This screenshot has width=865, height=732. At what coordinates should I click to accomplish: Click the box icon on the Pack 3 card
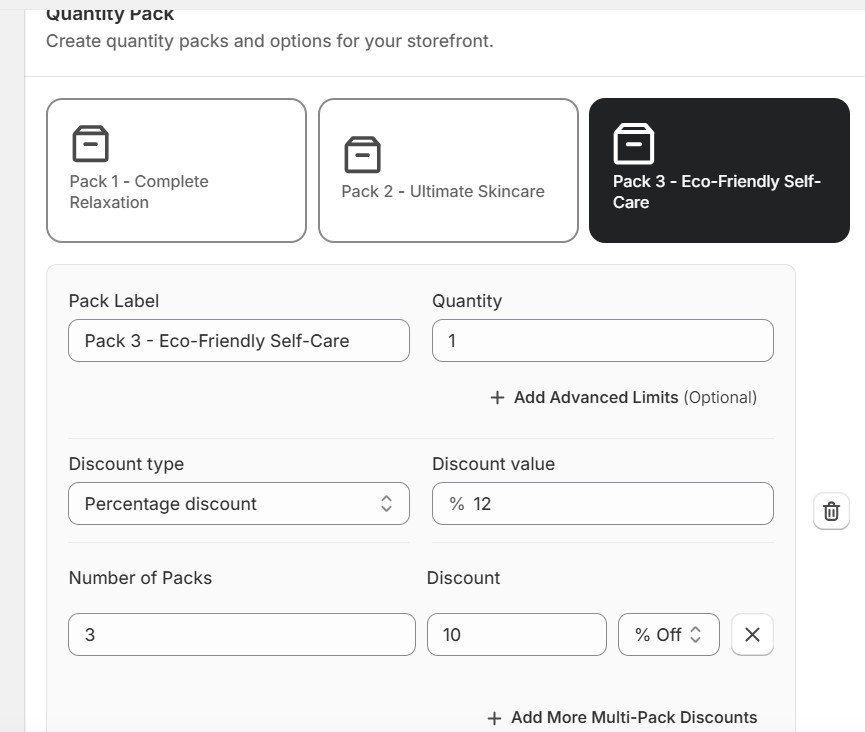(x=633, y=144)
